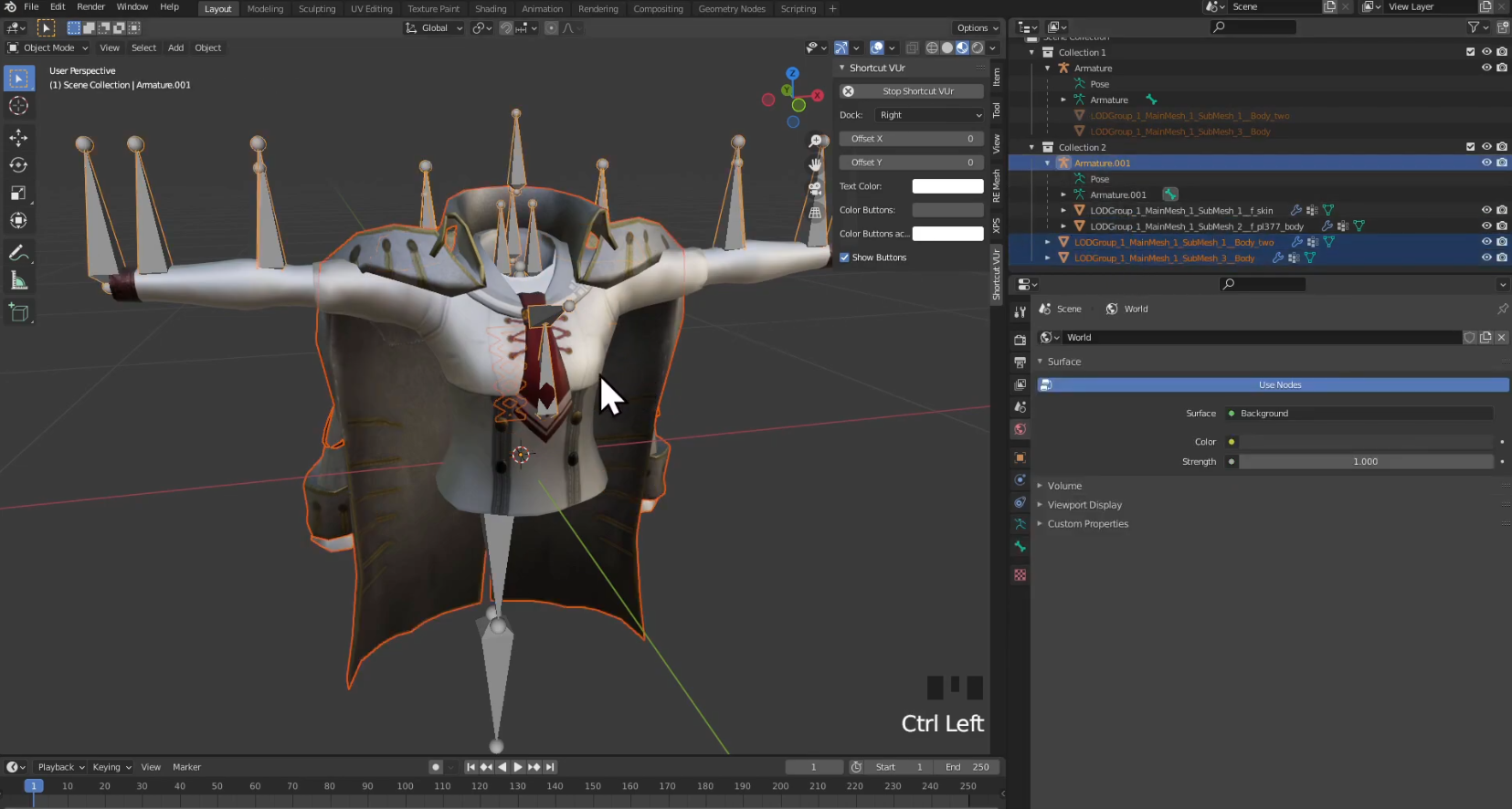Click the World Color swatch field
The image size is (1512, 809).
point(1366,442)
